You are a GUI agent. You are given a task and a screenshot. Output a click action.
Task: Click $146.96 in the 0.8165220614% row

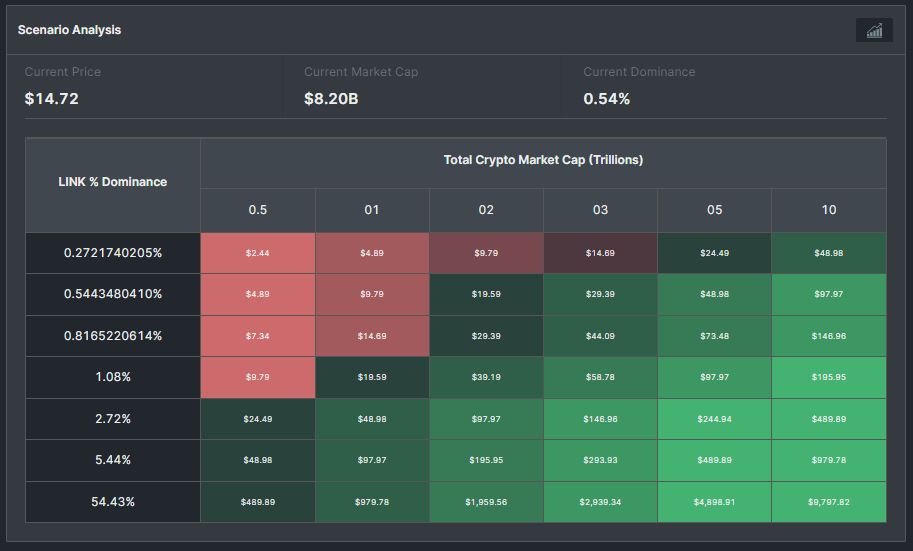pos(829,336)
